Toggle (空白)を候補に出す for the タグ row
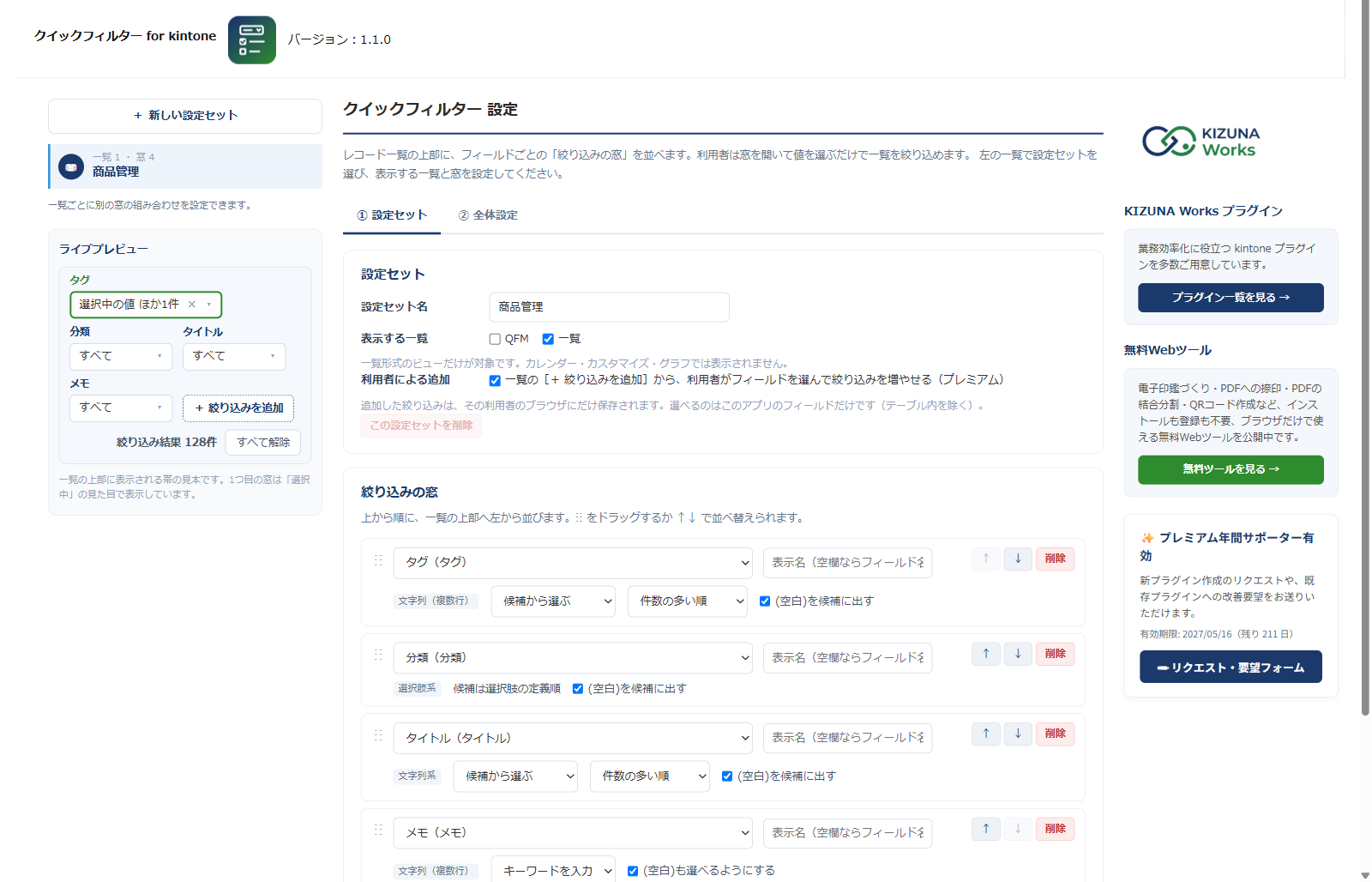Viewport: 1372px width, 882px height. click(x=765, y=601)
